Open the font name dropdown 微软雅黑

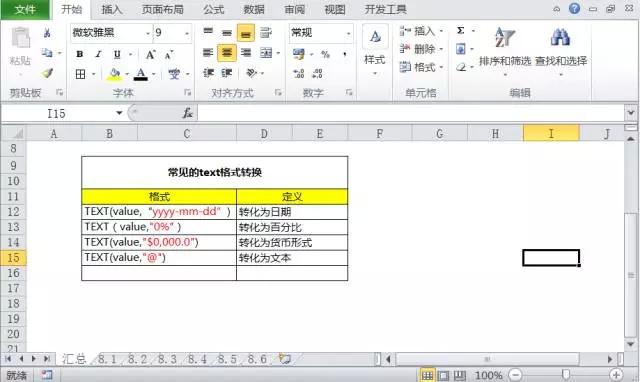[x=148, y=33]
